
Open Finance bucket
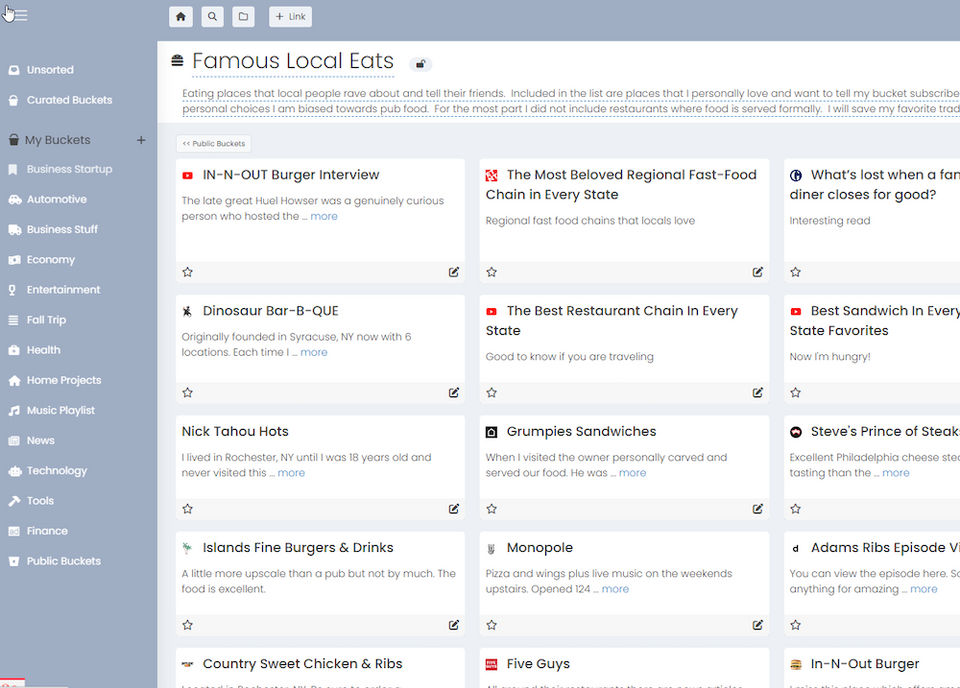47,531
